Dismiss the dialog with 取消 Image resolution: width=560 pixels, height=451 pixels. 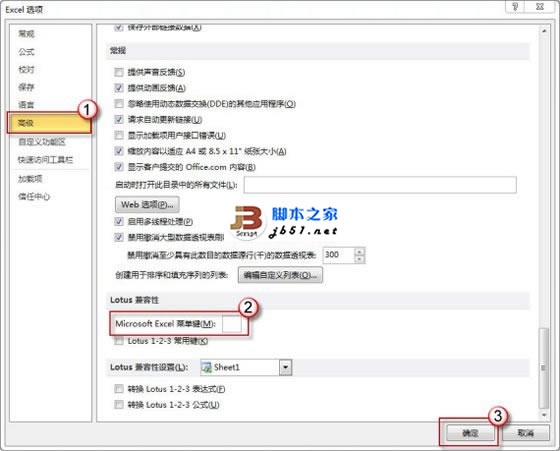pos(526,433)
